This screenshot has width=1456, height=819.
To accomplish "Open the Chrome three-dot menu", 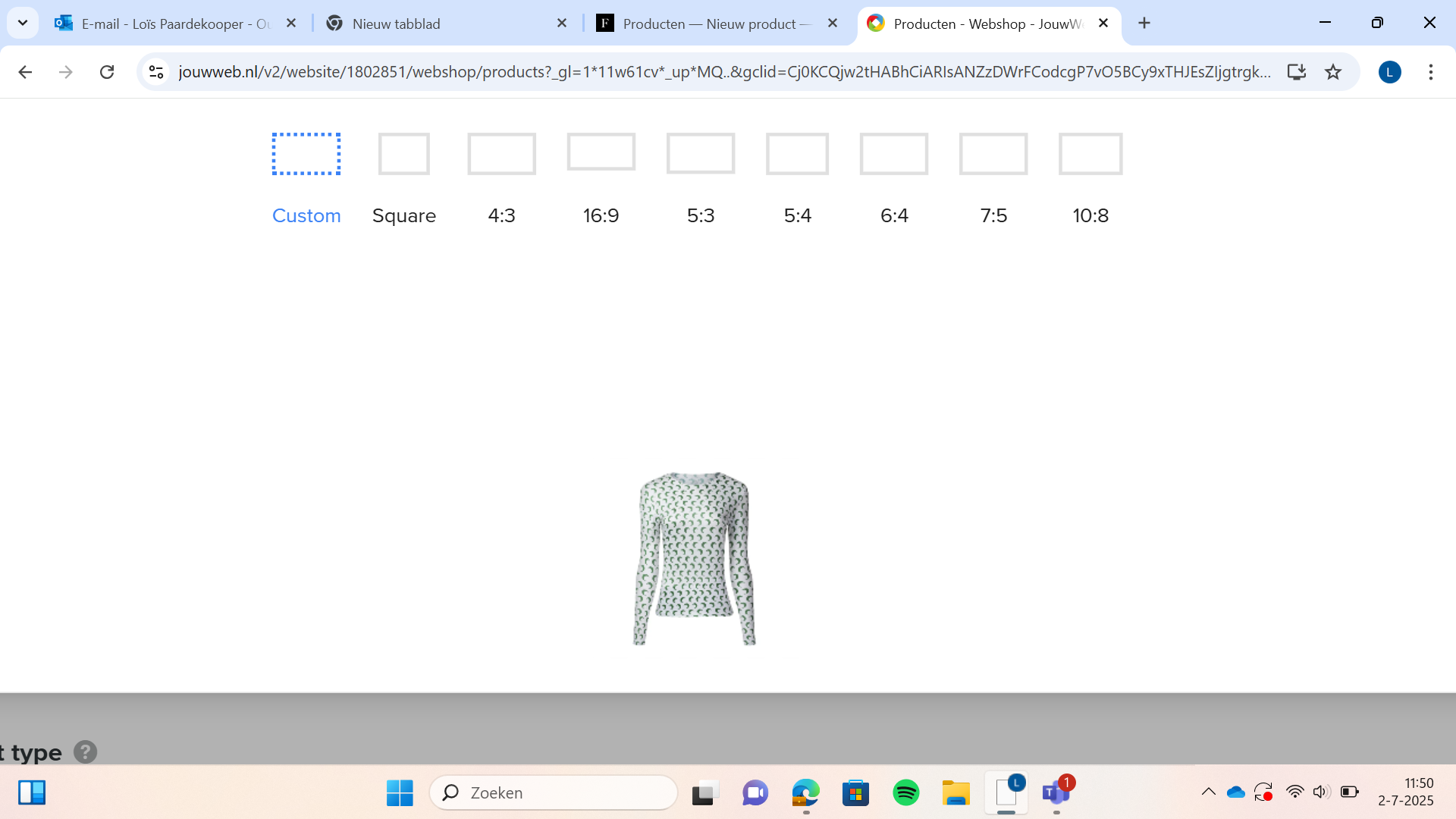I will tap(1430, 72).
